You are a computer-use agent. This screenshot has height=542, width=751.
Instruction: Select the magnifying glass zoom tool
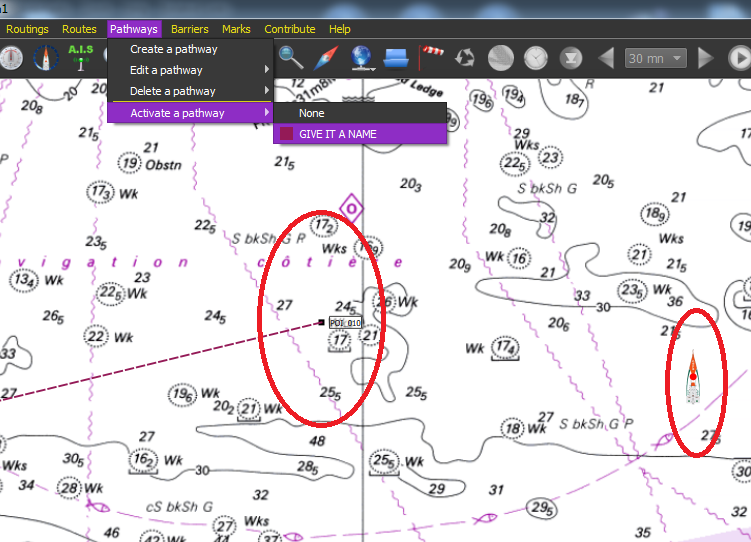[291, 57]
